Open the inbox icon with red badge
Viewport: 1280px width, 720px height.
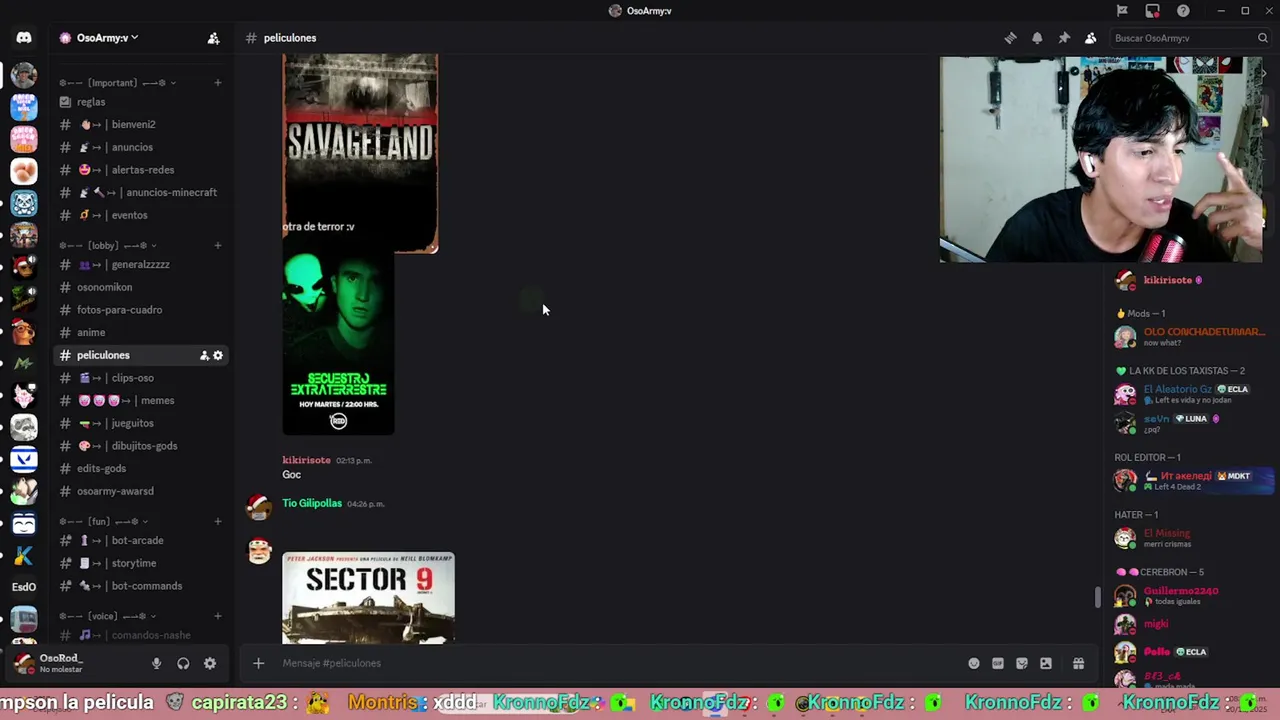coord(1153,11)
